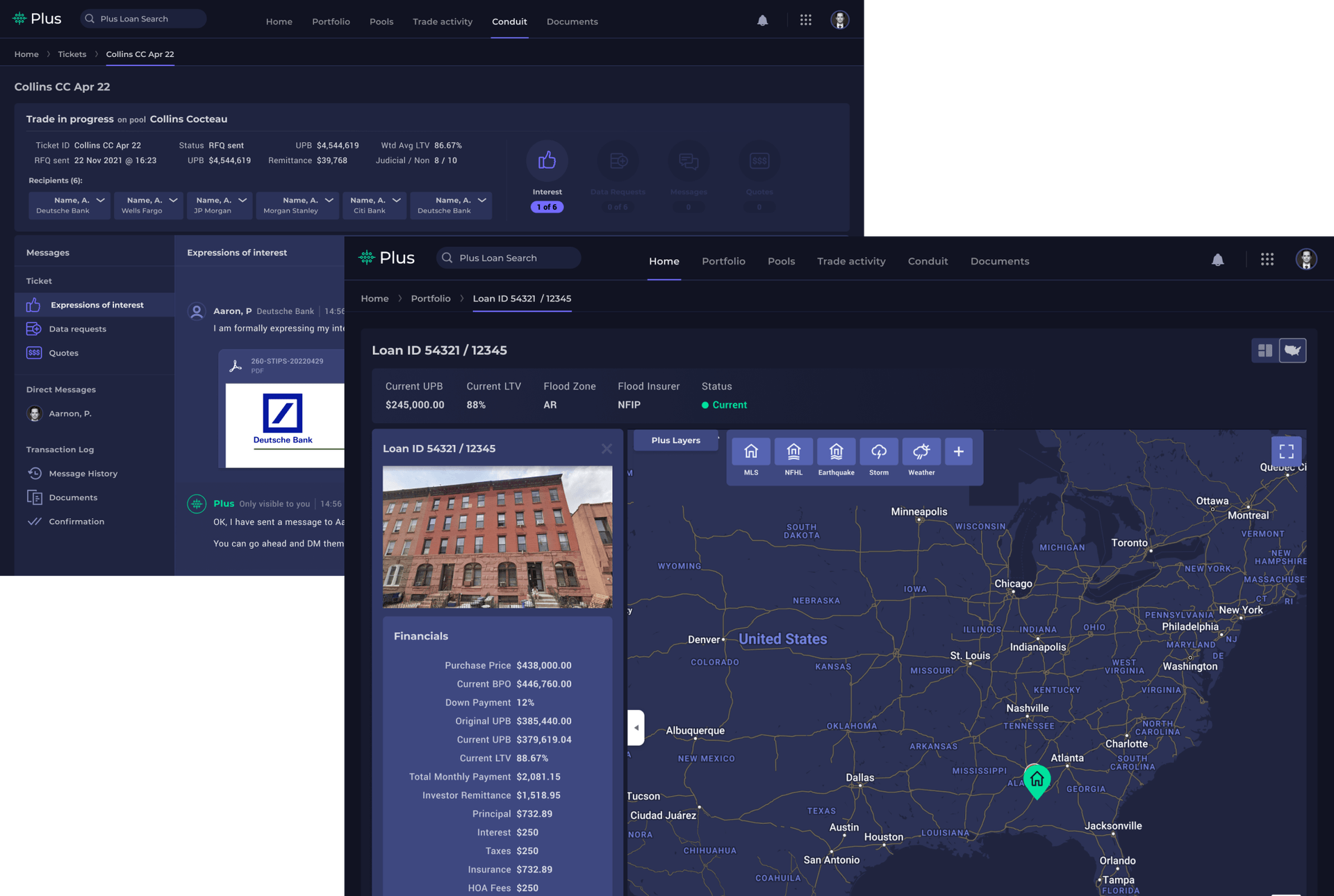Add a new map layer with plus
This screenshot has width=1334, height=896.
tap(958, 452)
